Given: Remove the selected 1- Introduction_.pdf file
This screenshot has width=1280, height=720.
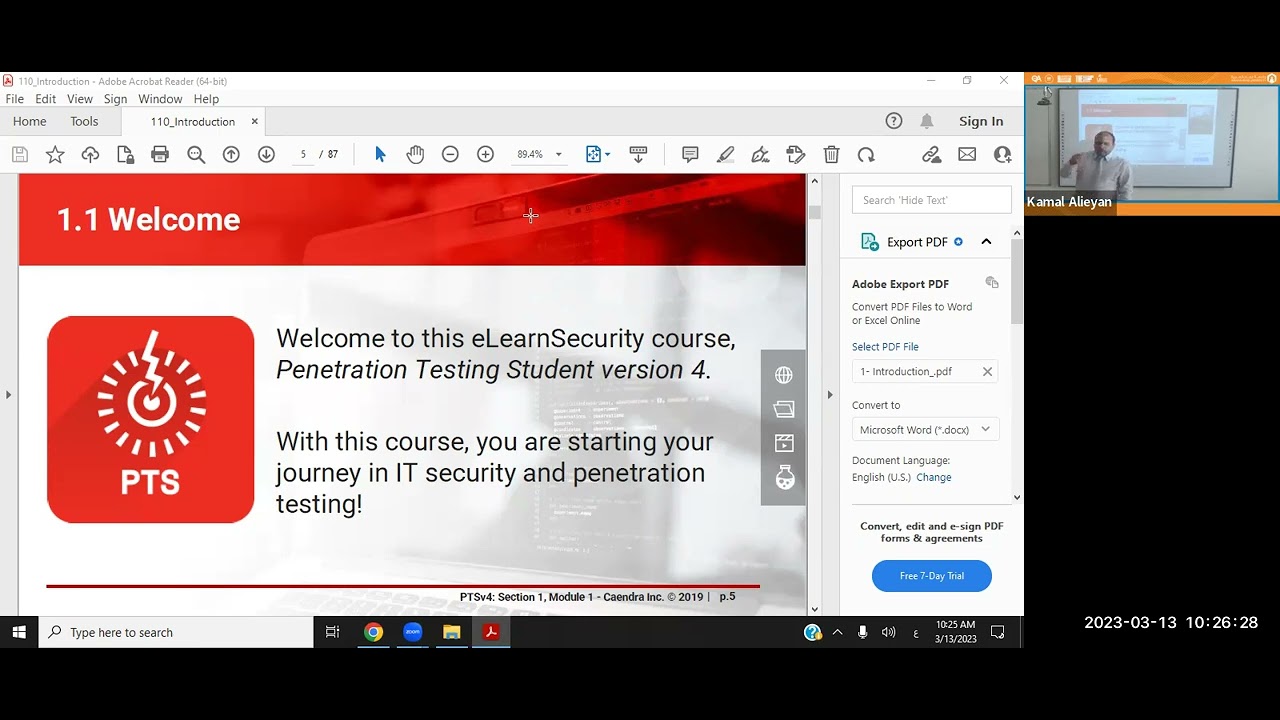Looking at the screenshot, I should point(987,371).
